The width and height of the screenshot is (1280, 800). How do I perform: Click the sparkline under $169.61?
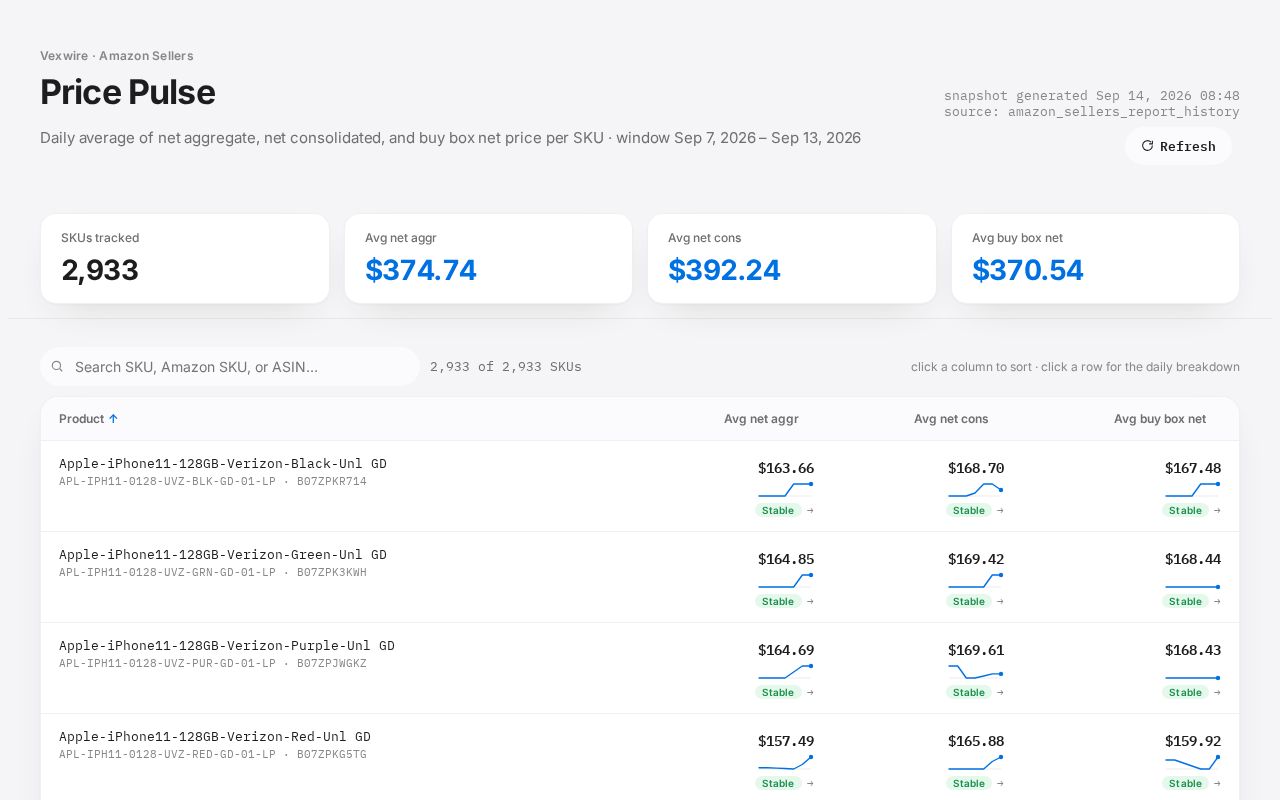coord(976,671)
